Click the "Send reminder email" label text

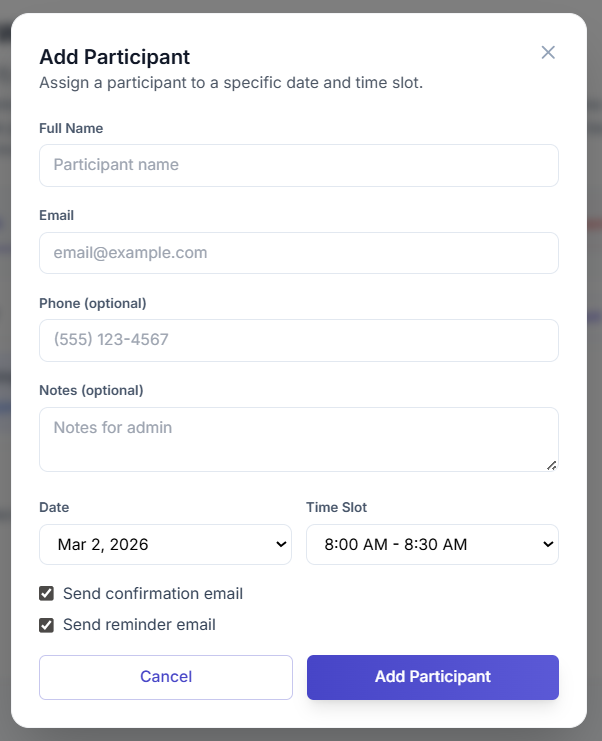139,625
